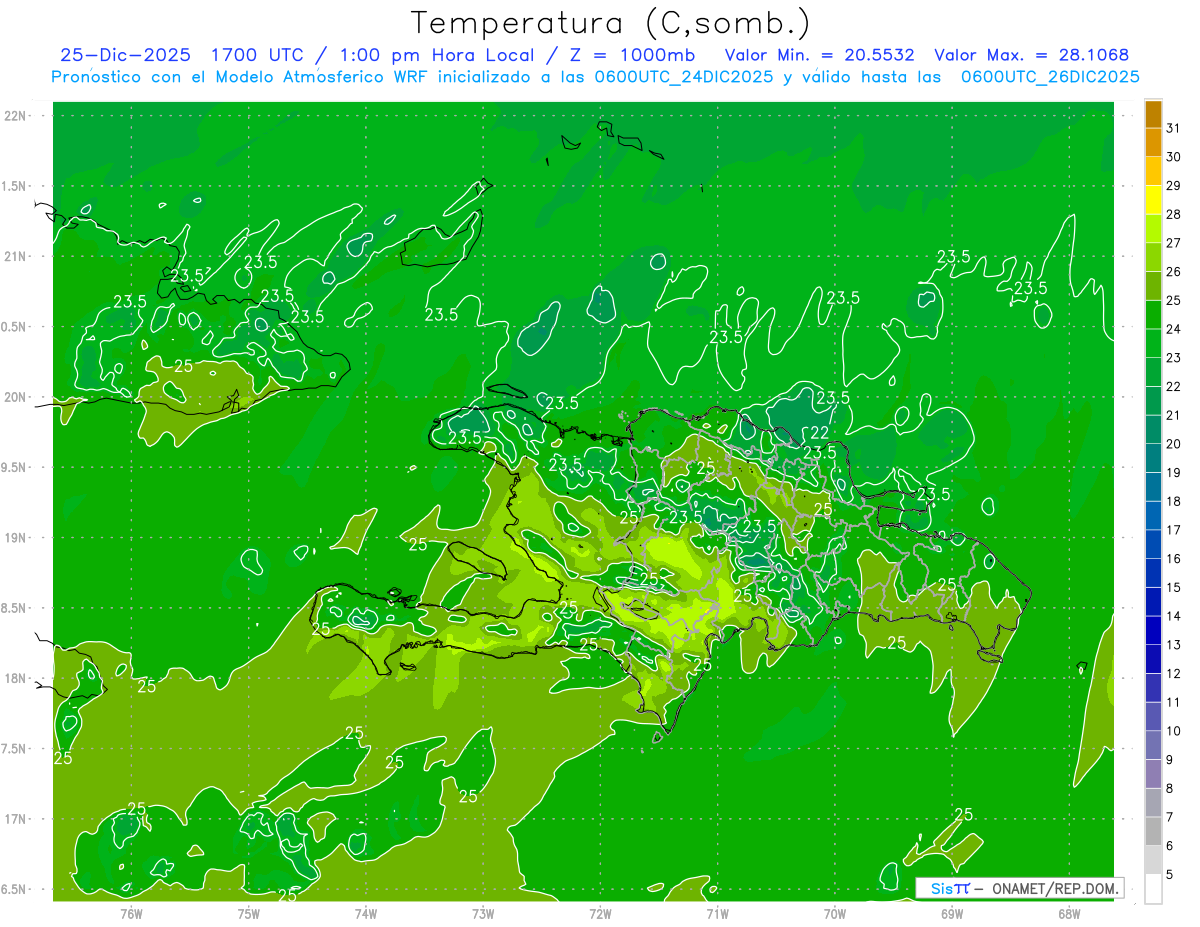Click the '1700 UTC' time label
The width and height of the screenshot is (1200, 927).
click(260, 55)
